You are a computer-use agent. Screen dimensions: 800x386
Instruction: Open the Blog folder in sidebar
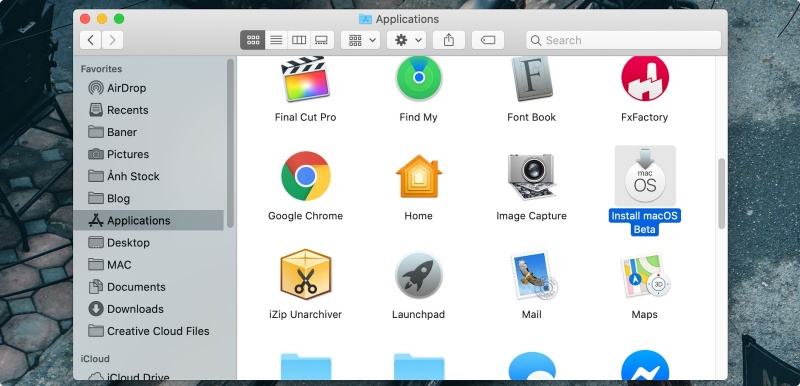click(x=148, y=198)
